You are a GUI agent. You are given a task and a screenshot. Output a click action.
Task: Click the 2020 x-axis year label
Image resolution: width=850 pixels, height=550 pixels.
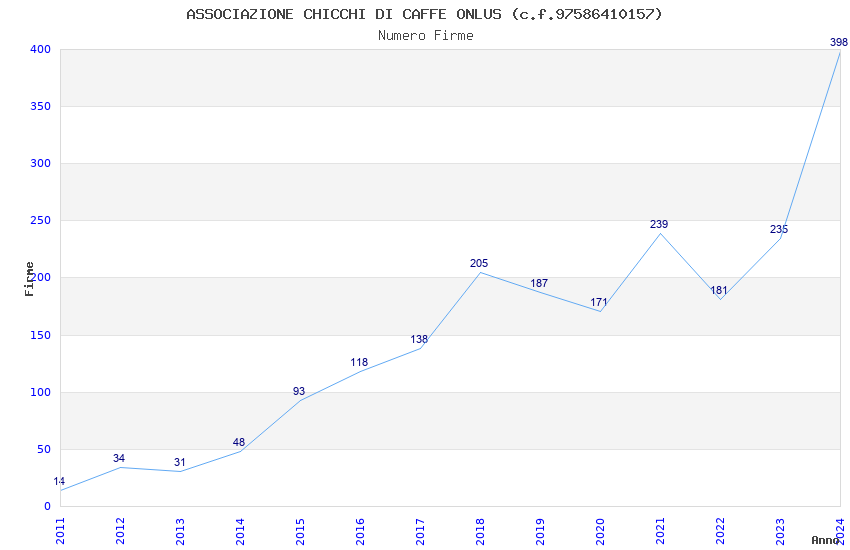click(x=600, y=532)
